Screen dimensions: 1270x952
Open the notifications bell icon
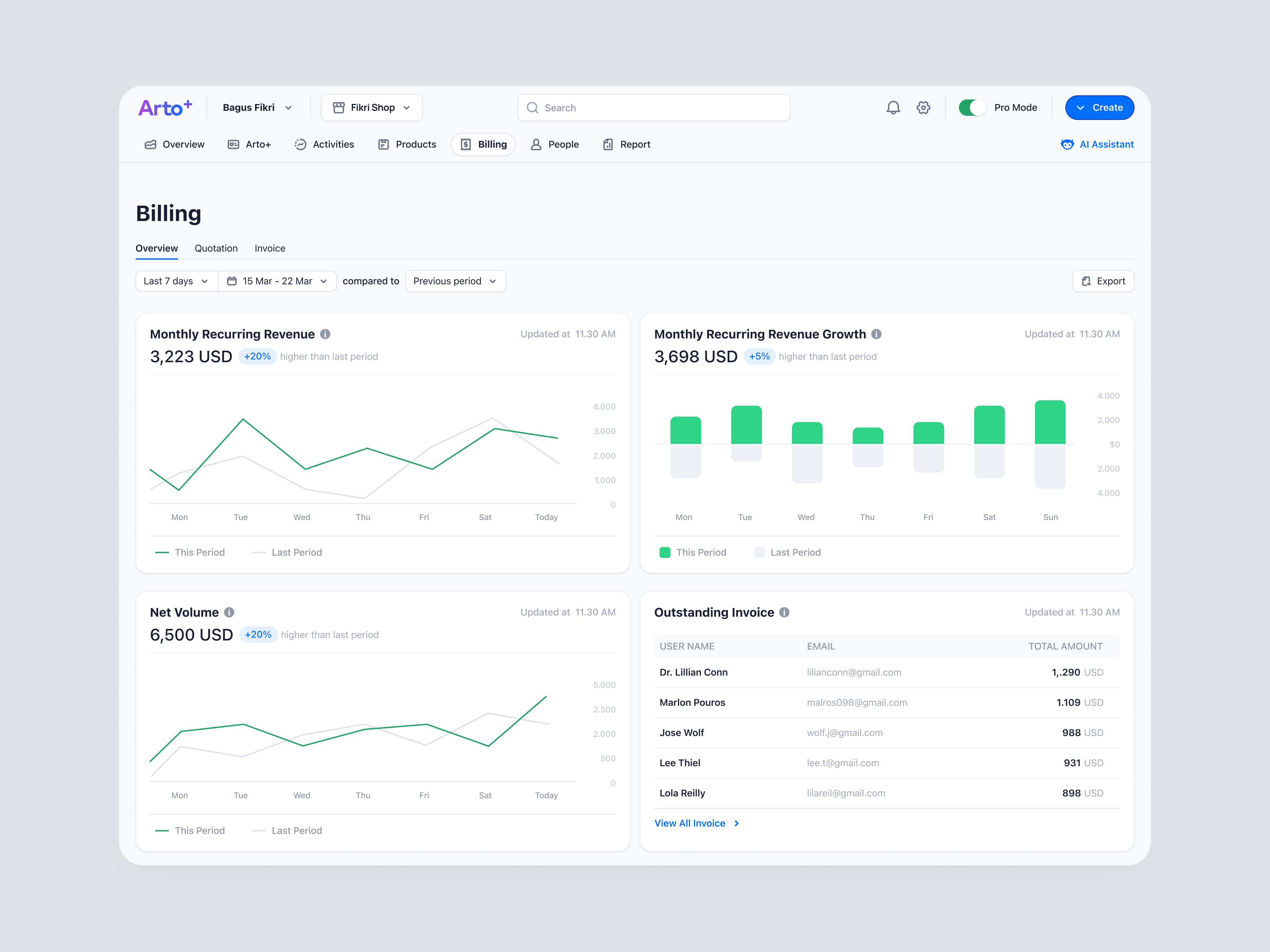tap(893, 108)
